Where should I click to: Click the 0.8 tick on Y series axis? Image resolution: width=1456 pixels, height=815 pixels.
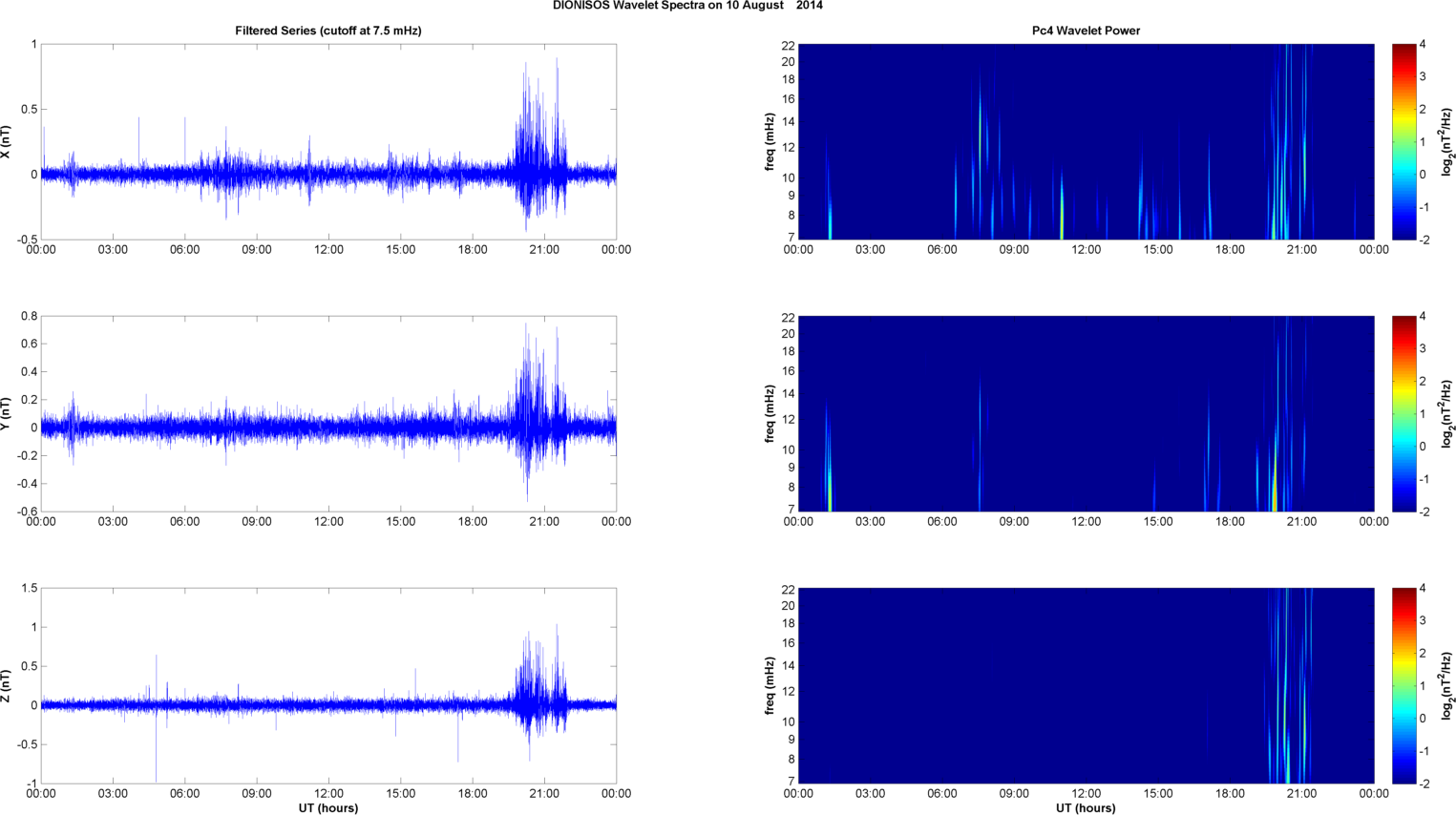29,317
